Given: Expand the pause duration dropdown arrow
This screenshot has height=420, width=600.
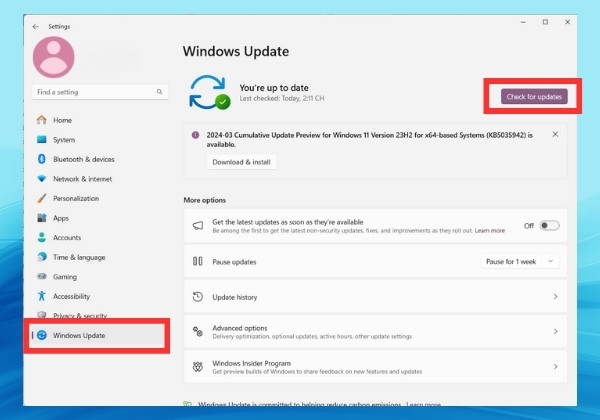Looking at the screenshot, I should click(x=551, y=262).
